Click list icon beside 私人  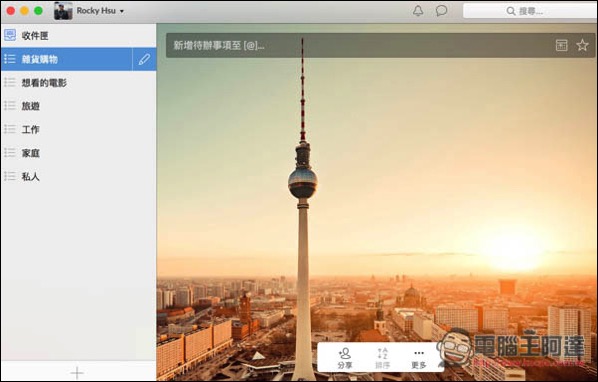pyautogui.click(x=10, y=176)
